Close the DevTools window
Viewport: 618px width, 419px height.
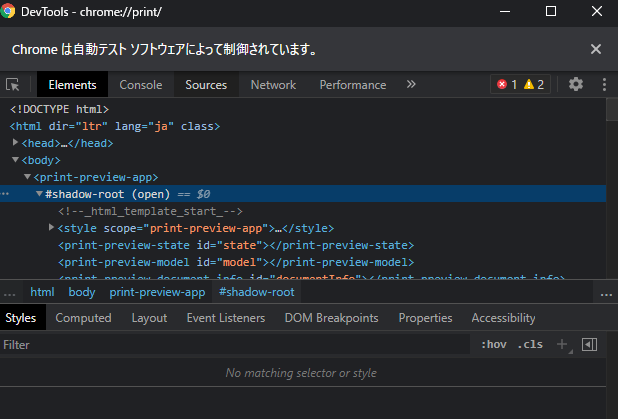(597, 11)
